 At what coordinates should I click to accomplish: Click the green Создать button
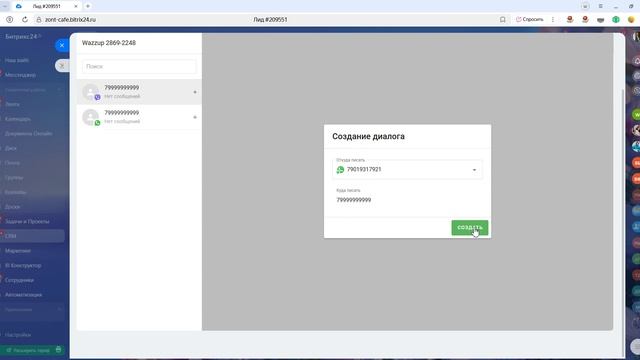coord(469,227)
